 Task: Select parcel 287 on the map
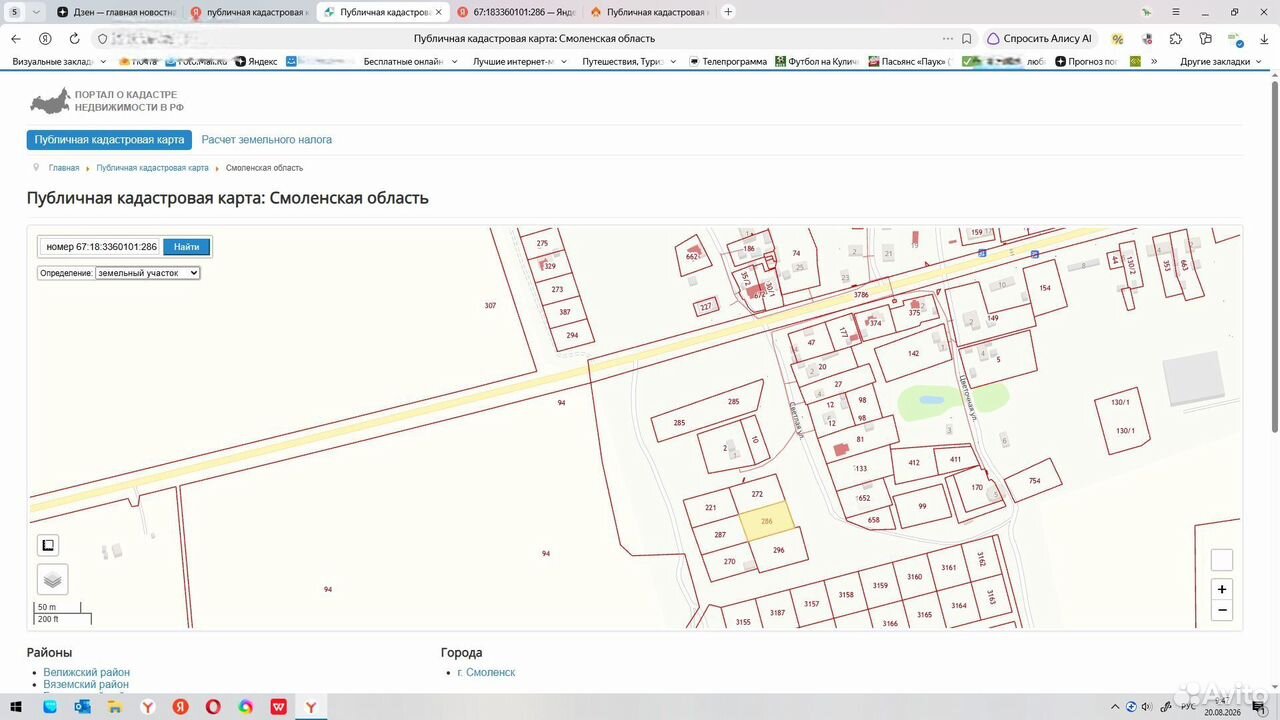[720, 535]
